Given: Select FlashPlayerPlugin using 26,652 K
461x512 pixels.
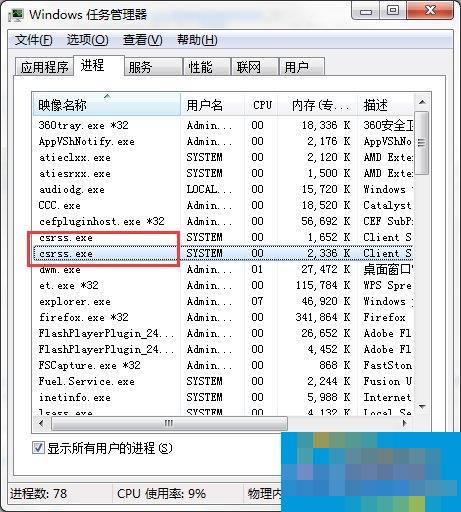Looking at the screenshot, I should tap(223, 333).
